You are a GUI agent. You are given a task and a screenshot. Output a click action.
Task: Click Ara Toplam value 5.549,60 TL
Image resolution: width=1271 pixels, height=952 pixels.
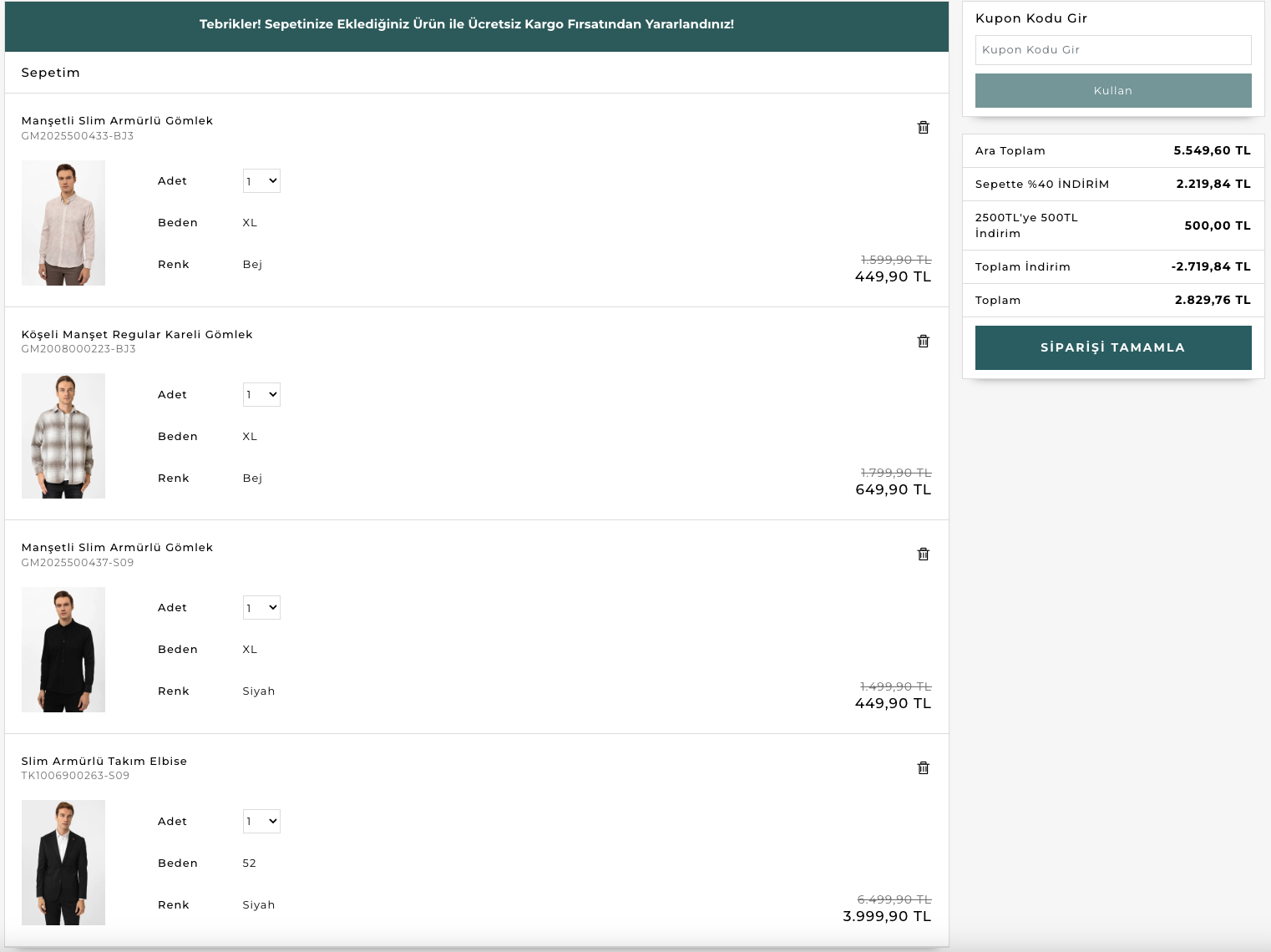(1212, 151)
